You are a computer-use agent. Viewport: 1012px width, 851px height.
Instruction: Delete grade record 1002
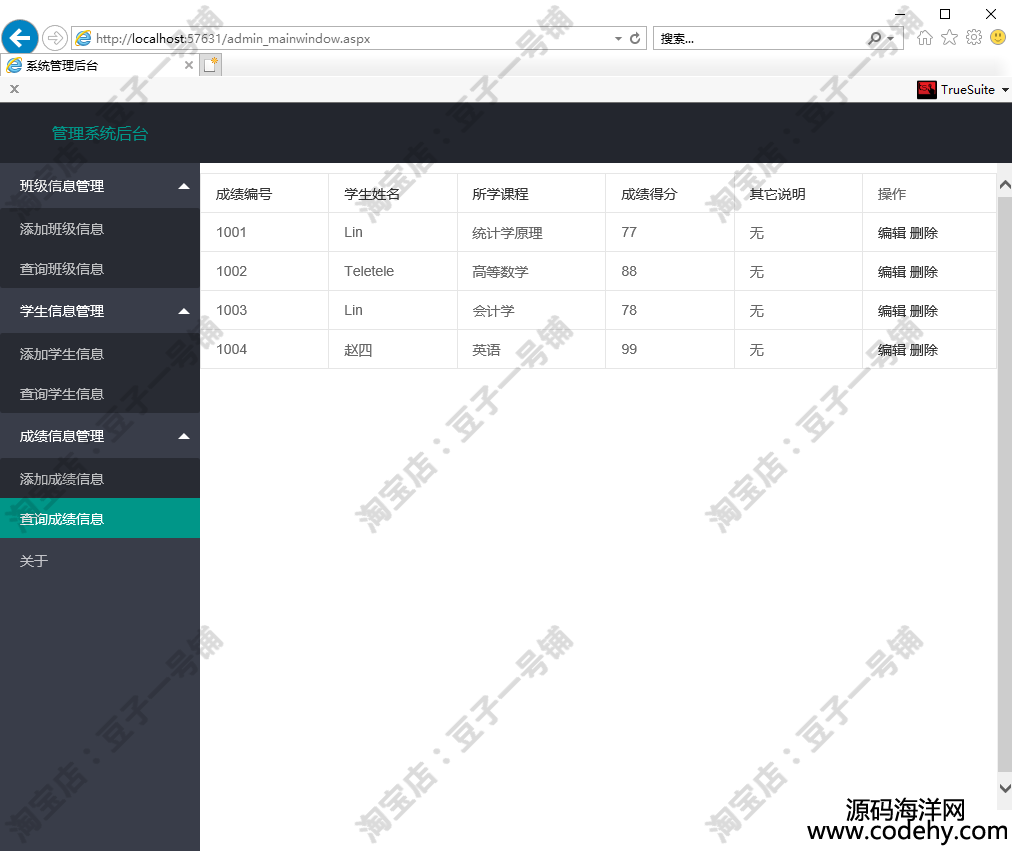point(924,272)
